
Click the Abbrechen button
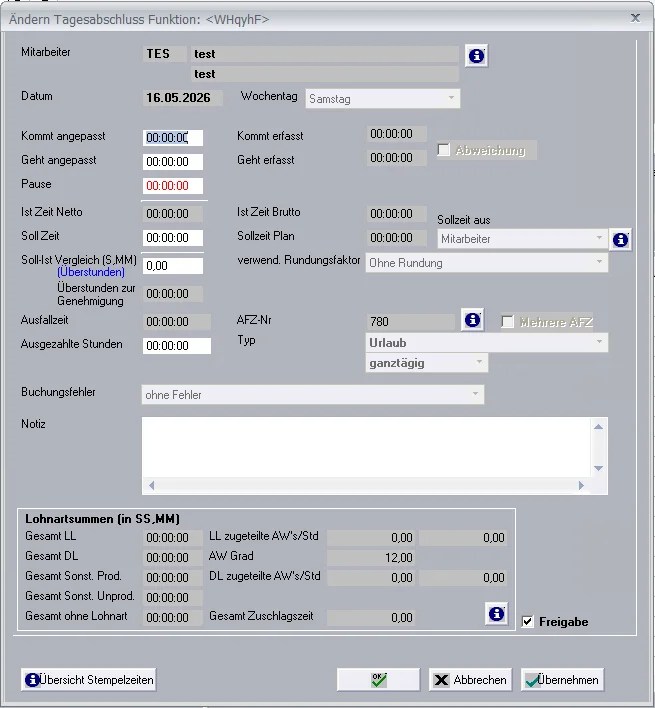(470, 680)
